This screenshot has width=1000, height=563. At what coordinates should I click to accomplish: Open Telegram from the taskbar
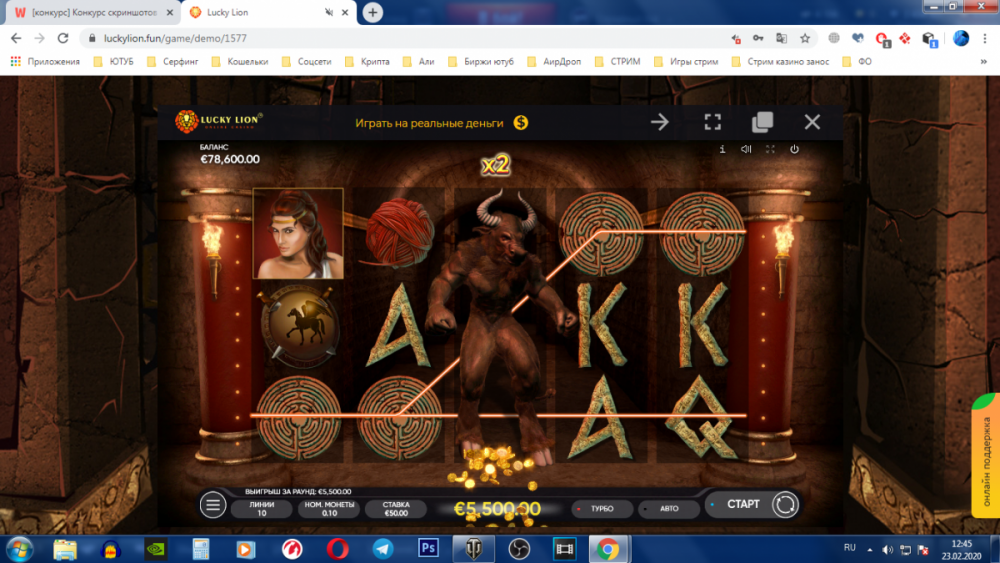(x=382, y=548)
